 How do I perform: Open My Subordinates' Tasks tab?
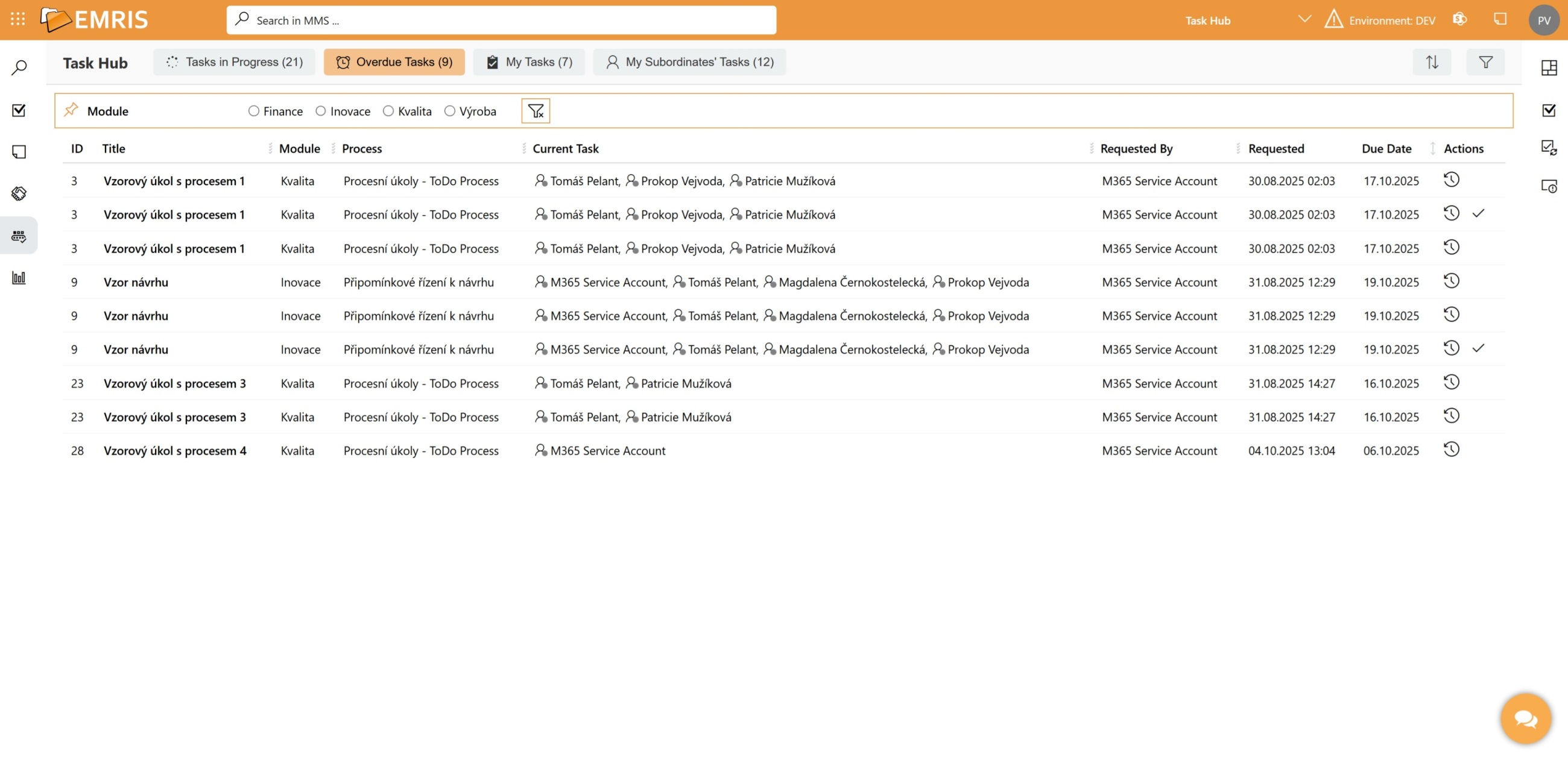[690, 62]
